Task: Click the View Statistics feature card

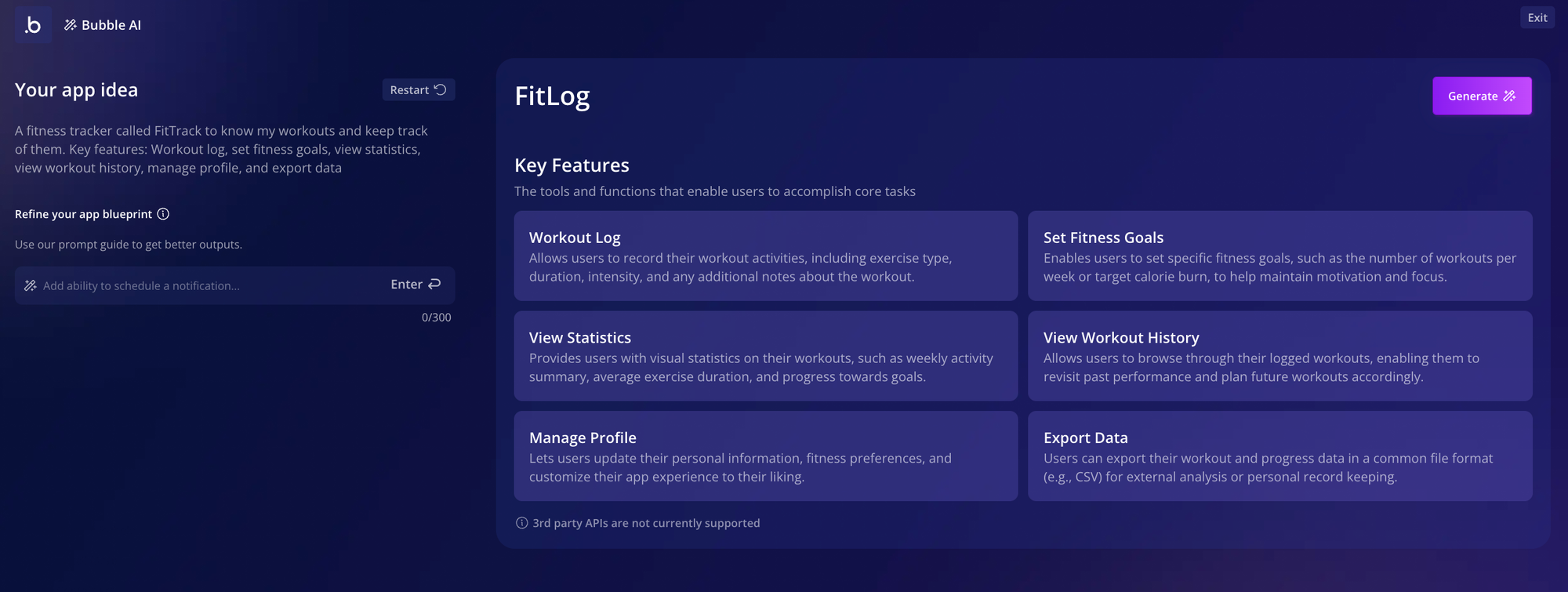Action: point(765,356)
